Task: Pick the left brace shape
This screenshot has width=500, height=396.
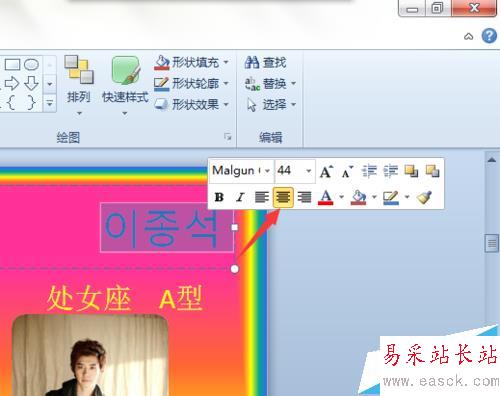Action: pyautogui.click(x=11, y=103)
